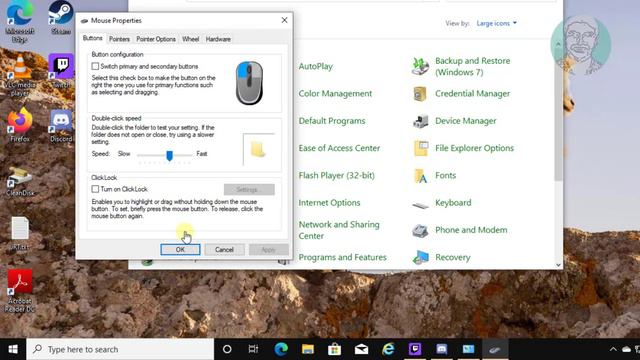Click File Explorer Options icon
Image resolution: width=640 pixels, height=360 pixels.
coord(421,148)
